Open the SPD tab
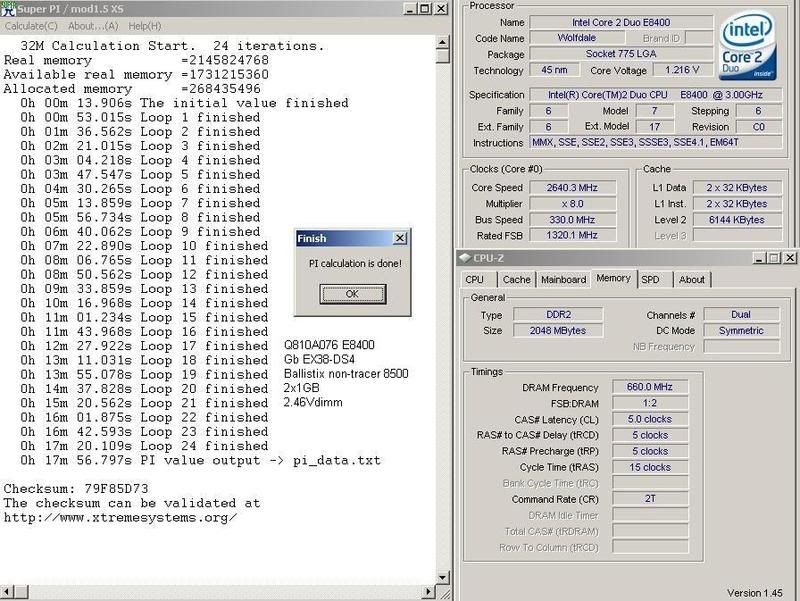 pos(650,280)
